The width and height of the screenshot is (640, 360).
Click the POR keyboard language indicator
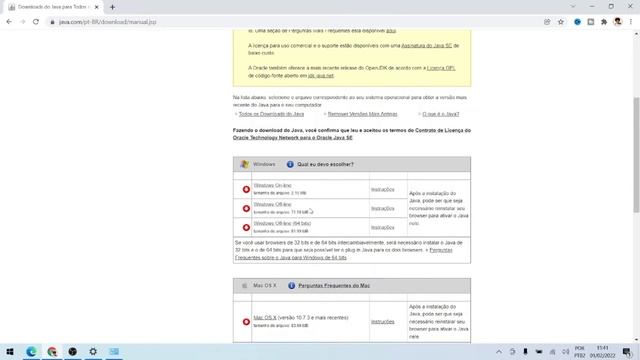(x=580, y=351)
